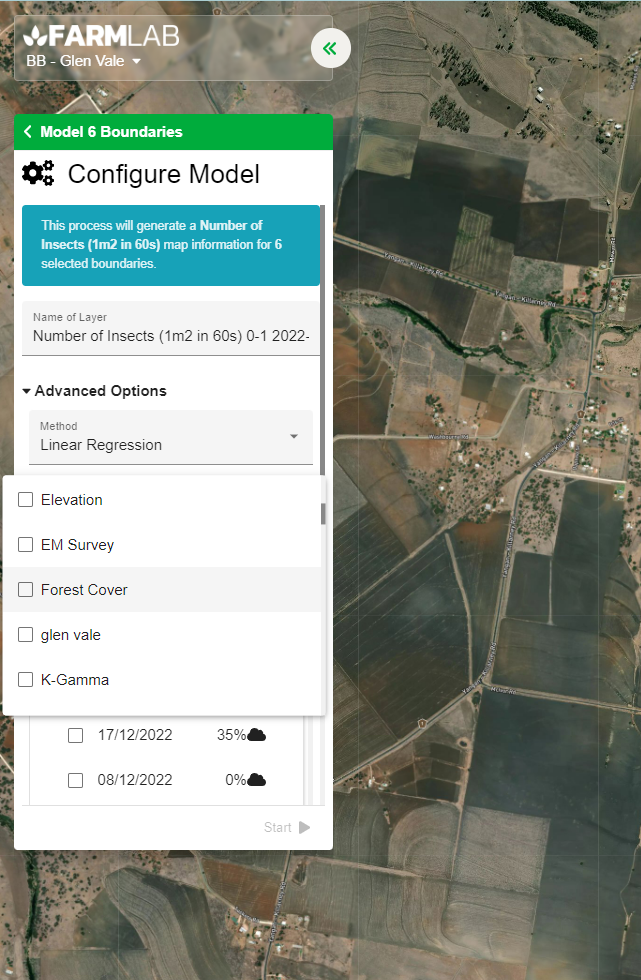Select the 17/12/2022 imagery date checkbox

pyautogui.click(x=75, y=735)
